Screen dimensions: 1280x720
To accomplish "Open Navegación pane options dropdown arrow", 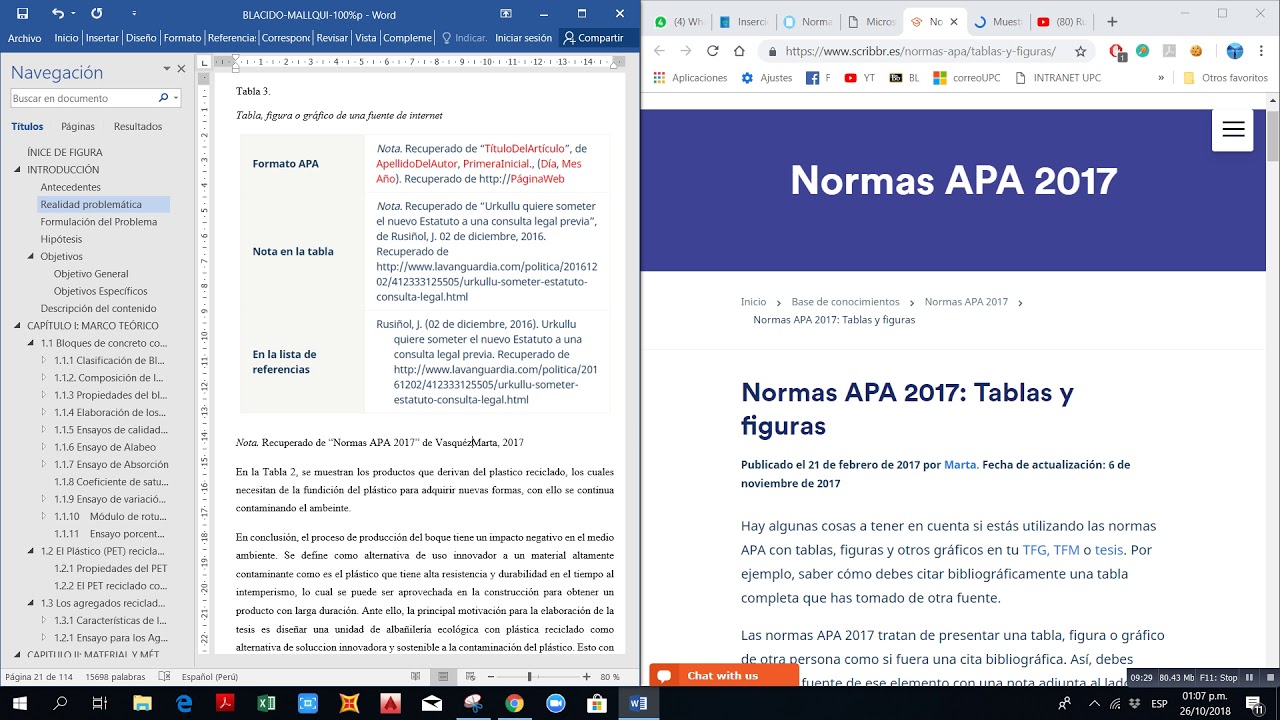I will tap(166, 69).
